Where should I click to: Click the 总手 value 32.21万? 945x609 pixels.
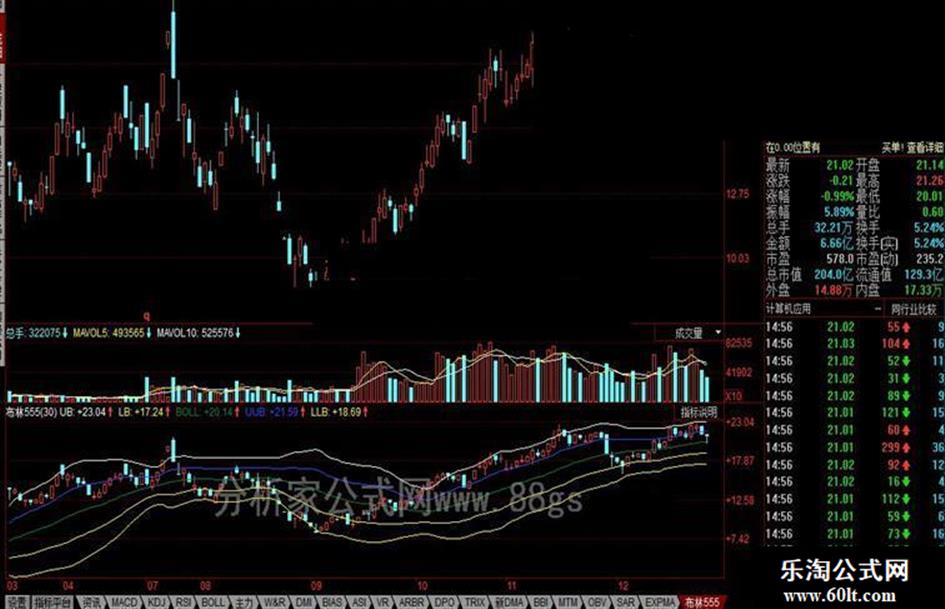tap(834, 228)
